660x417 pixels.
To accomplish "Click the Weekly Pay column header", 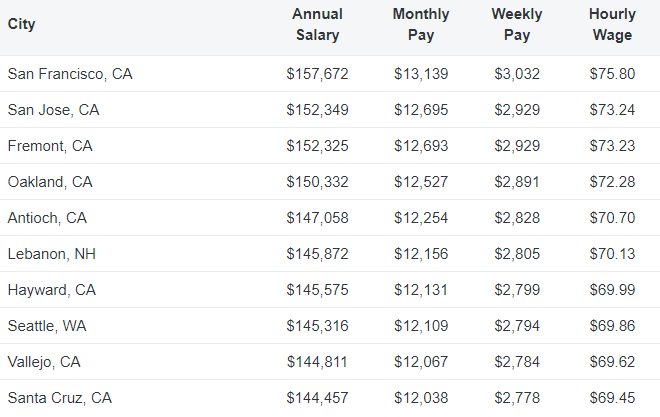I will pyautogui.click(x=517, y=25).
